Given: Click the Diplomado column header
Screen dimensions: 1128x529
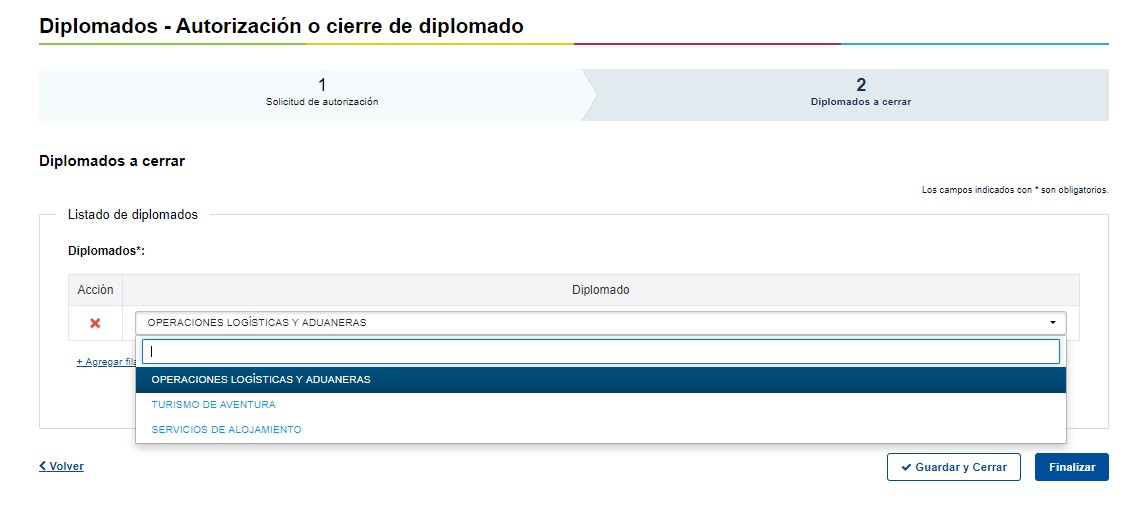Looking at the screenshot, I should coord(600,290).
